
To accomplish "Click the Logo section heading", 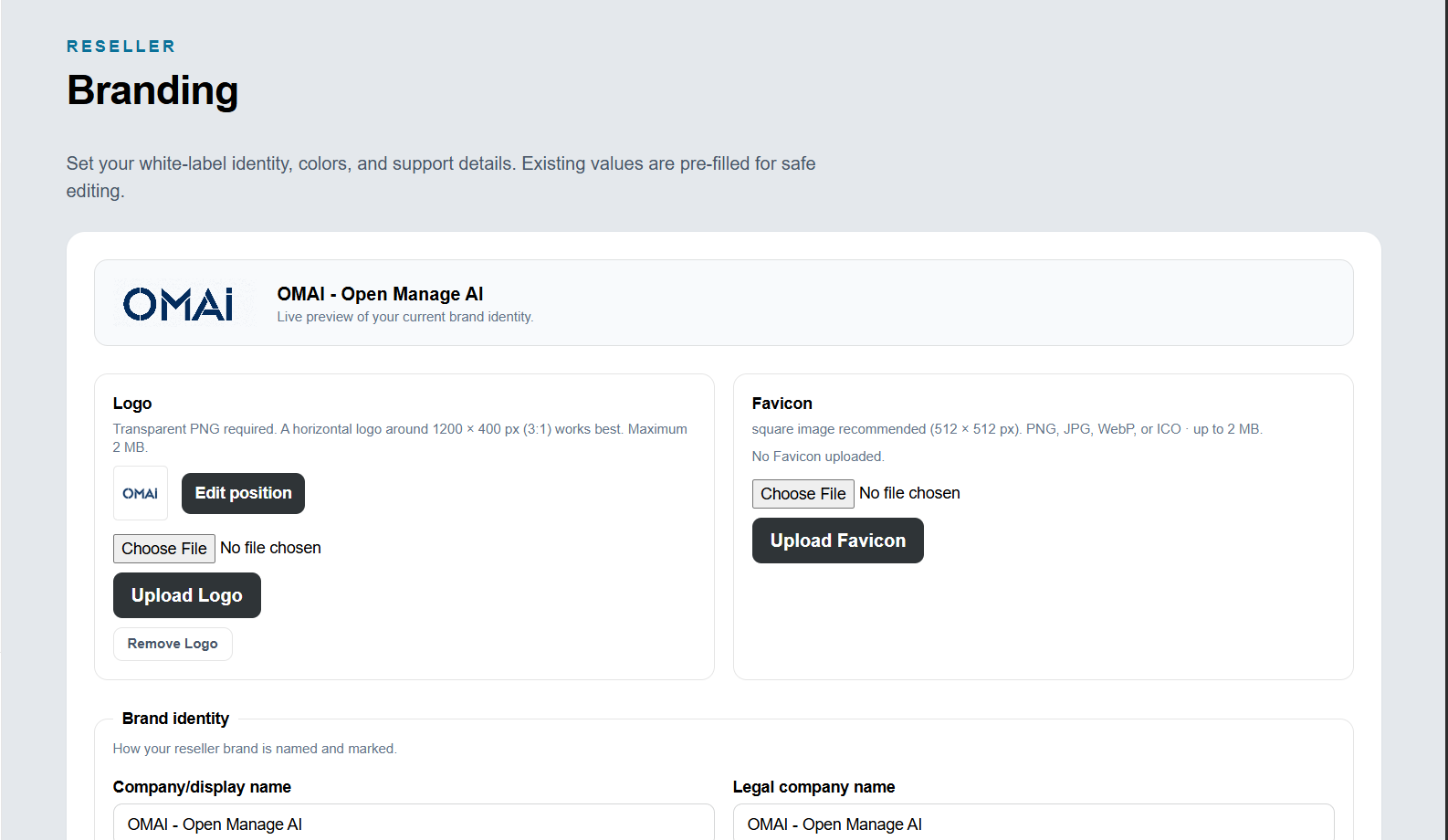I will click(x=132, y=404).
